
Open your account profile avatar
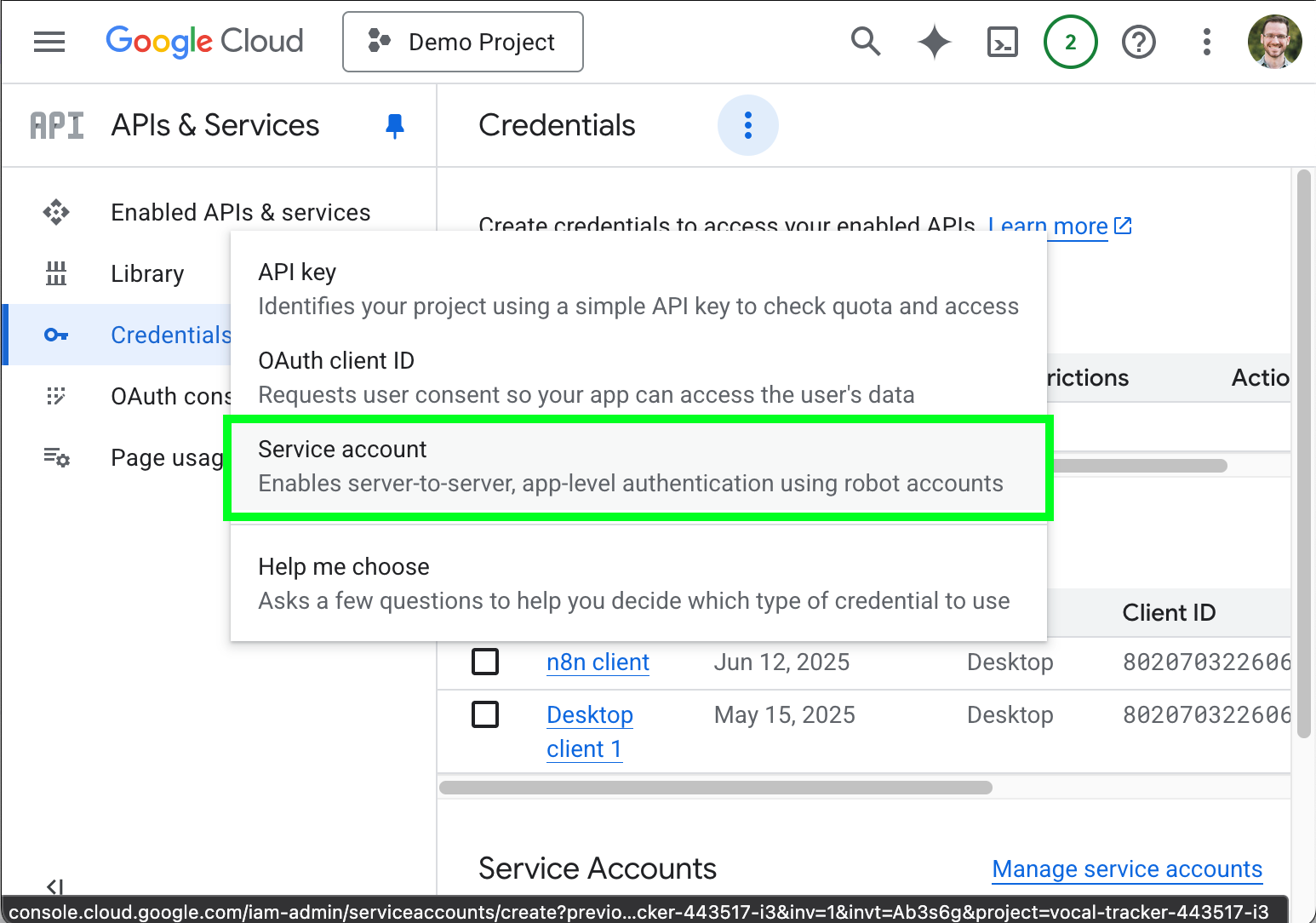(1274, 41)
